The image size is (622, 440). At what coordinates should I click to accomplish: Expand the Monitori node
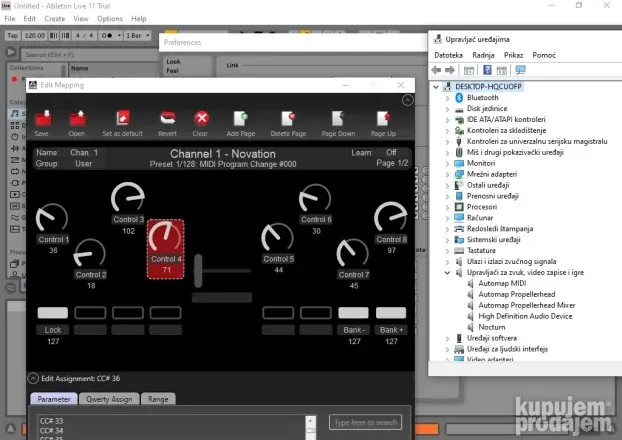tap(447, 163)
